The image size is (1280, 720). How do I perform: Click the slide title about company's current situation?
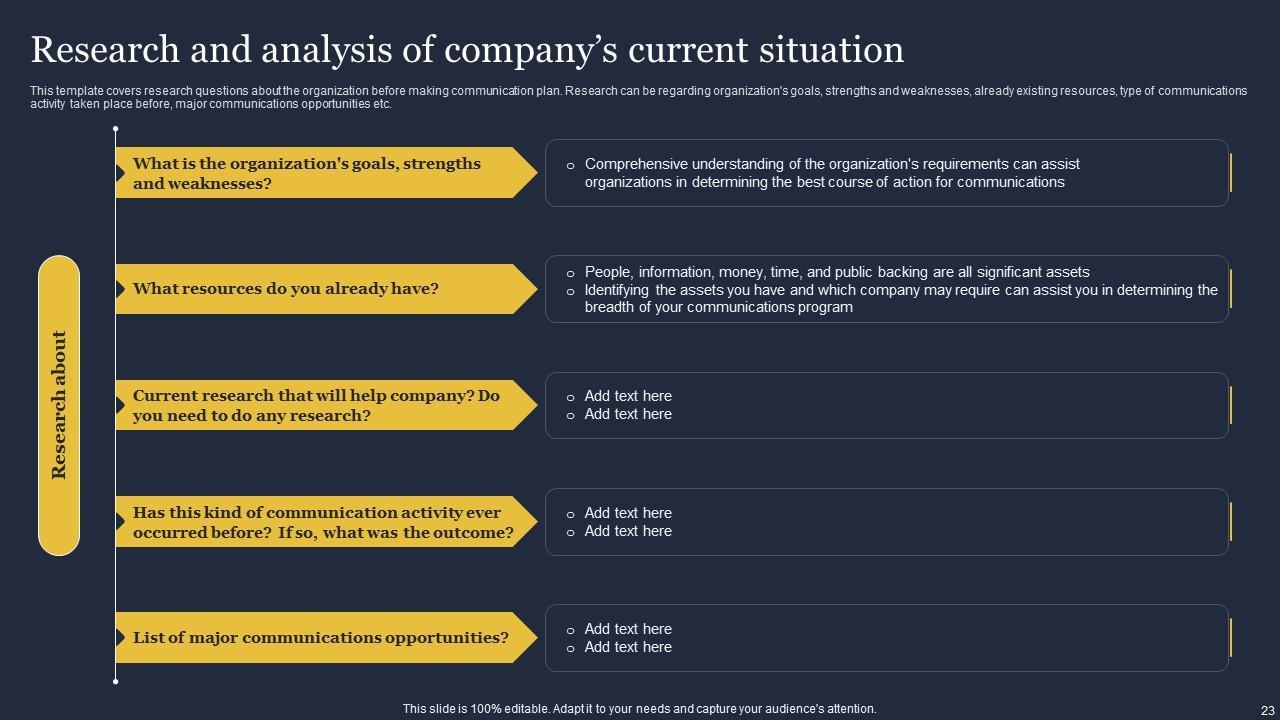click(x=467, y=49)
